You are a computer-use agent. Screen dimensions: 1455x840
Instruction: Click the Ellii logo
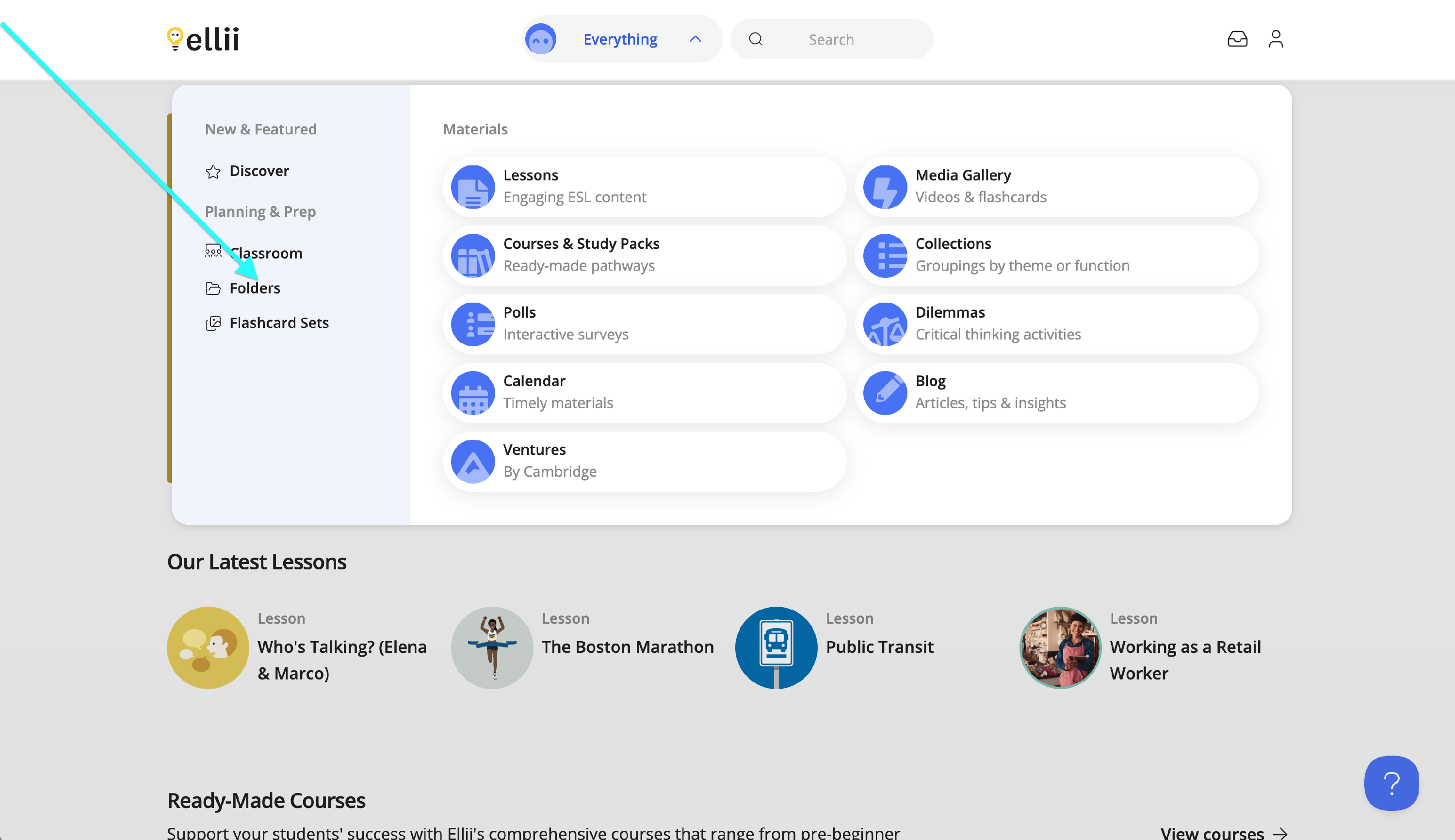point(203,39)
